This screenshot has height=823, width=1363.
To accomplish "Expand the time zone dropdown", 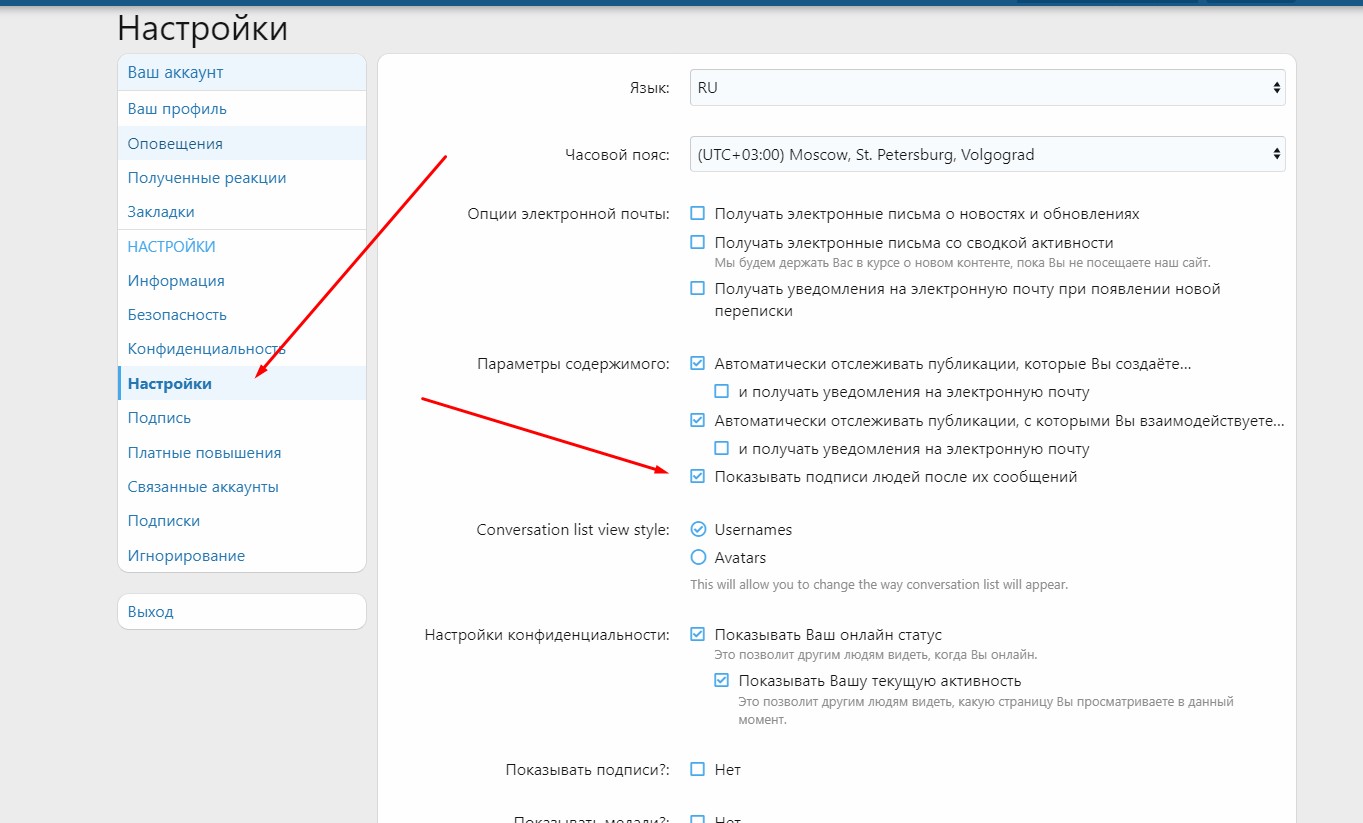I will coord(987,155).
